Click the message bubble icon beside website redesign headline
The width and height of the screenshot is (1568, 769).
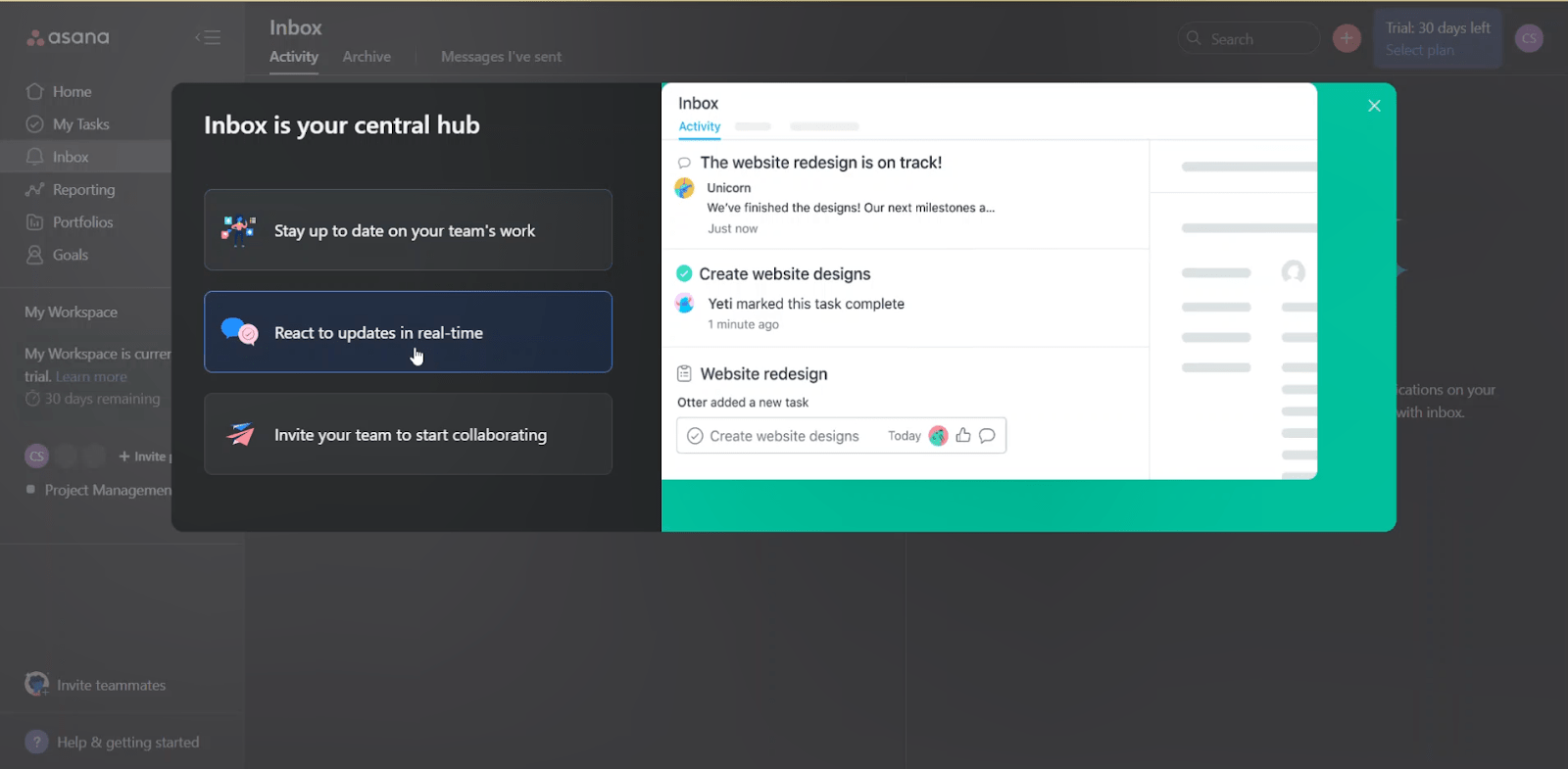coord(684,164)
